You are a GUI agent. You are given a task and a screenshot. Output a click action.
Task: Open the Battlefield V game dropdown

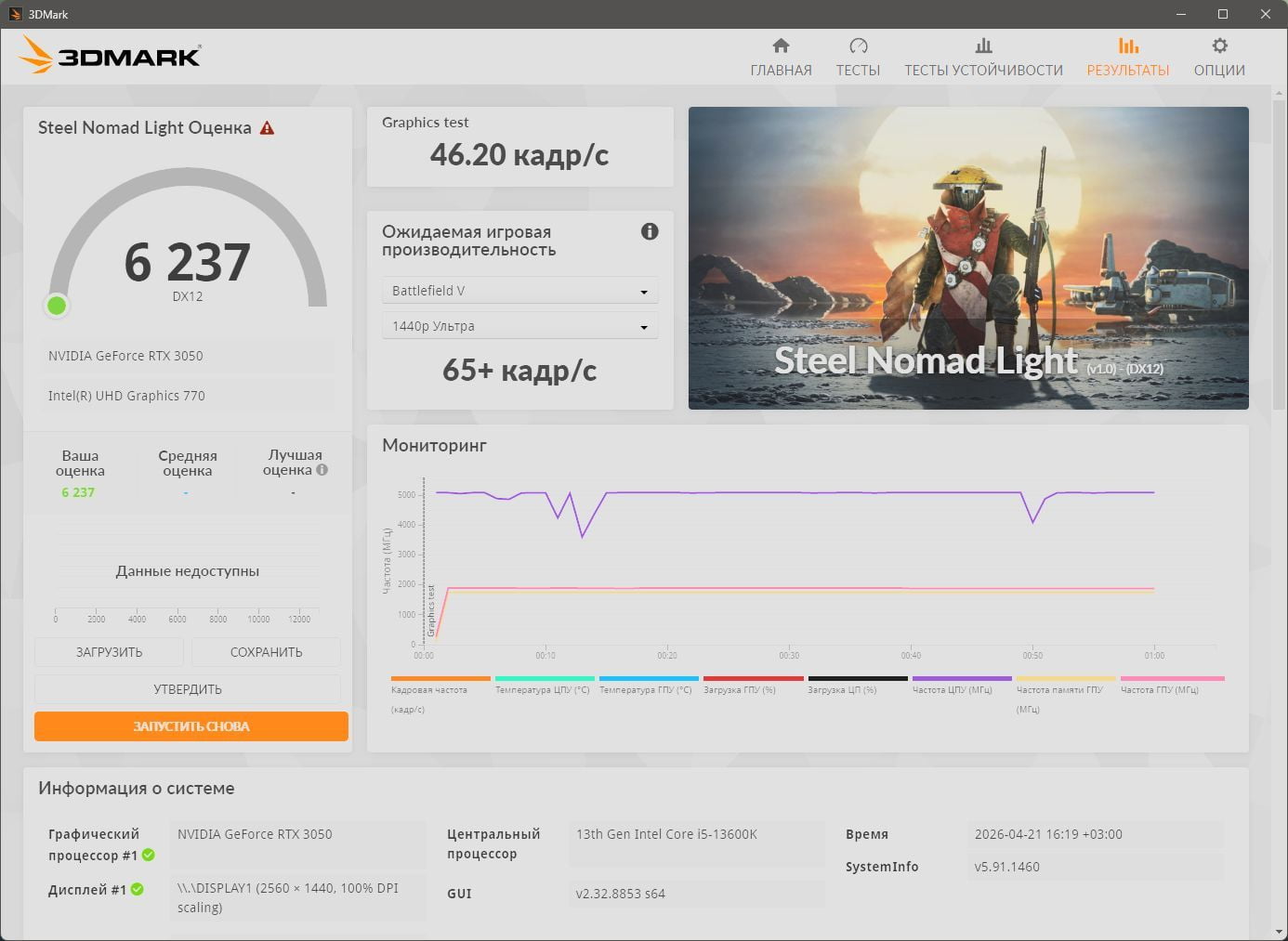[x=520, y=291]
